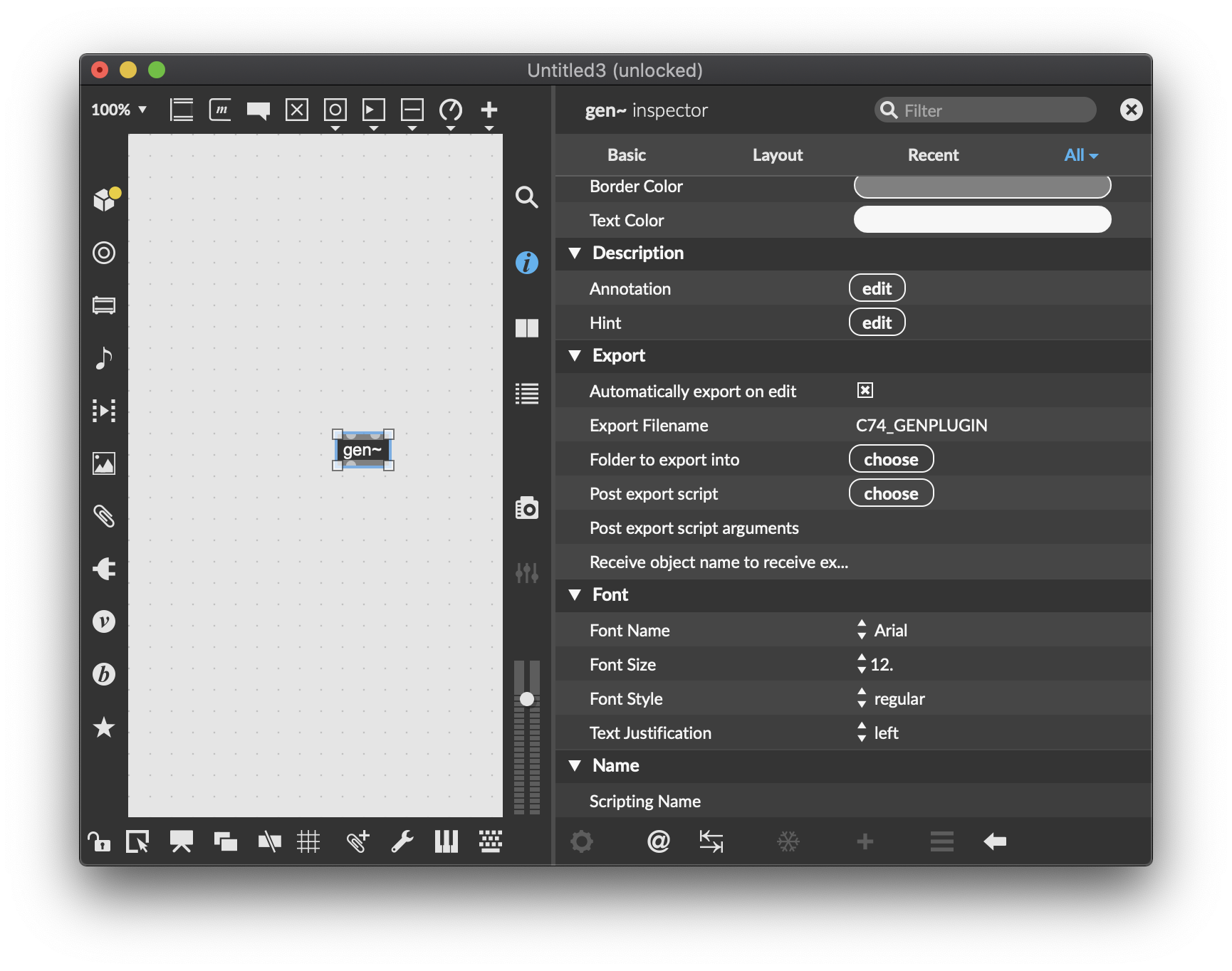Choose Folder to export into
The height and width of the screenshot is (971, 1232).
click(x=892, y=459)
